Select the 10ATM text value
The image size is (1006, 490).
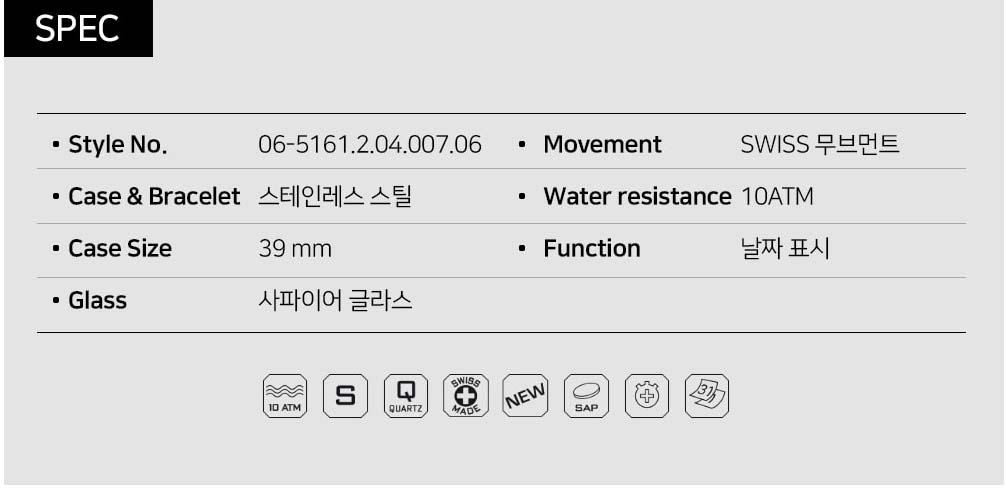(777, 196)
